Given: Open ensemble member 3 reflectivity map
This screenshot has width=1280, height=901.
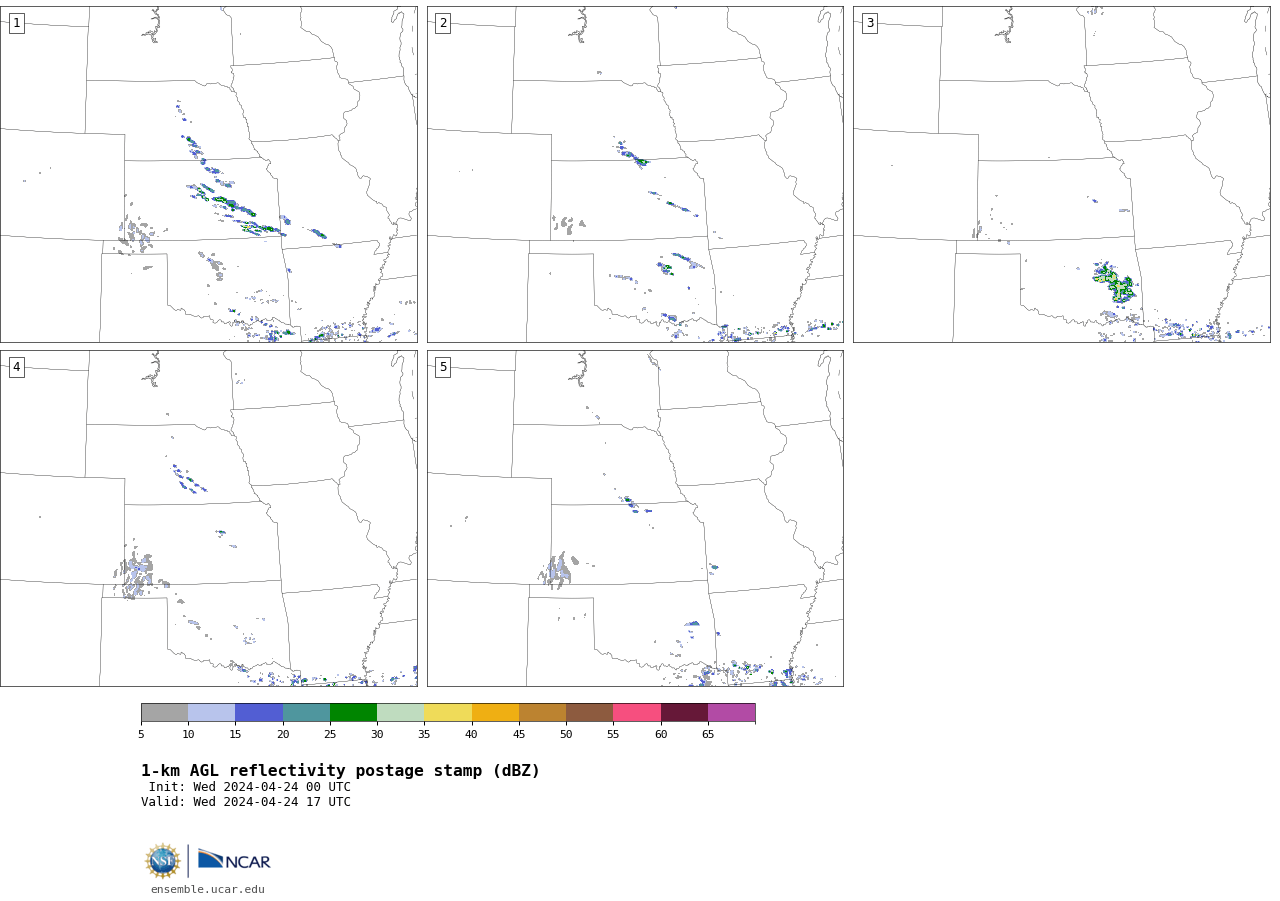Looking at the screenshot, I should (1062, 174).
